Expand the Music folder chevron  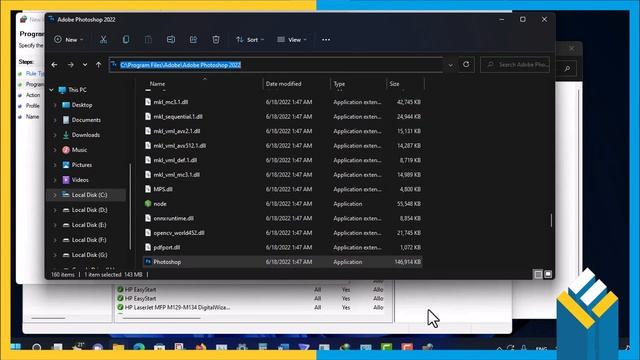55,150
